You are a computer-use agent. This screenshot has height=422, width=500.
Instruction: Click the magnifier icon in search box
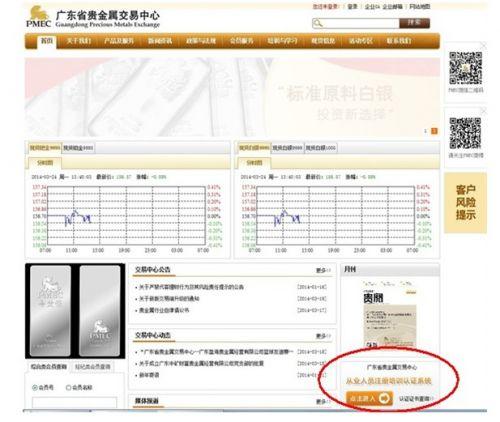tap(318, 23)
